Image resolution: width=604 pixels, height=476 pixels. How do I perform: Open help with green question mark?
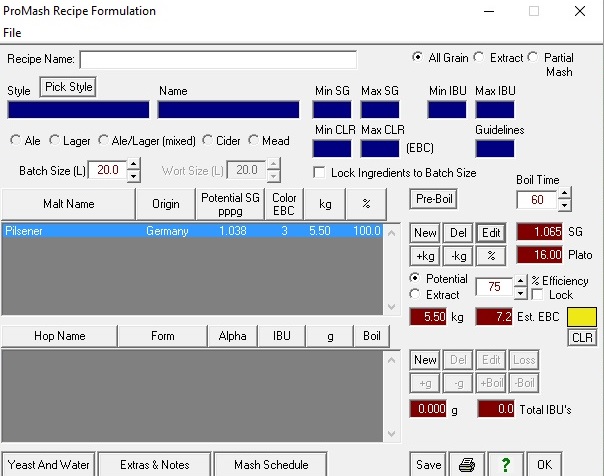pyautogui.click(x=505, y=464)
